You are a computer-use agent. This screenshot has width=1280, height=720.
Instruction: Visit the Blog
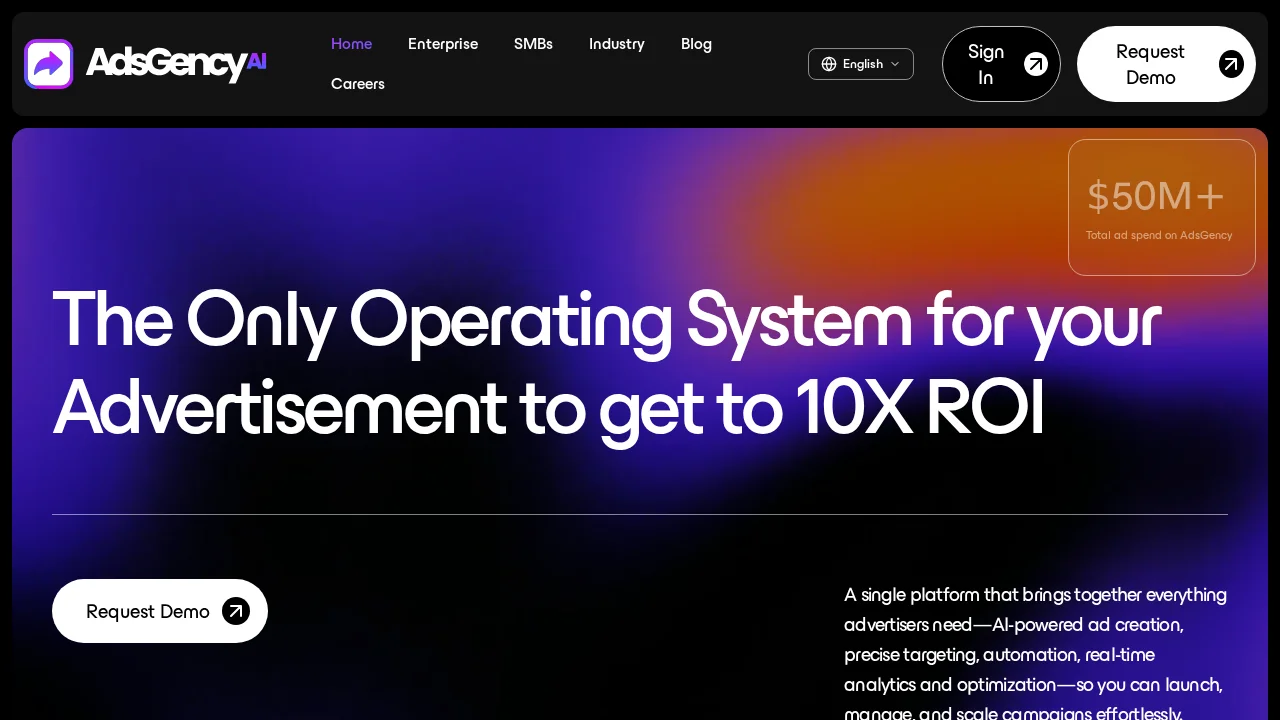696,44
